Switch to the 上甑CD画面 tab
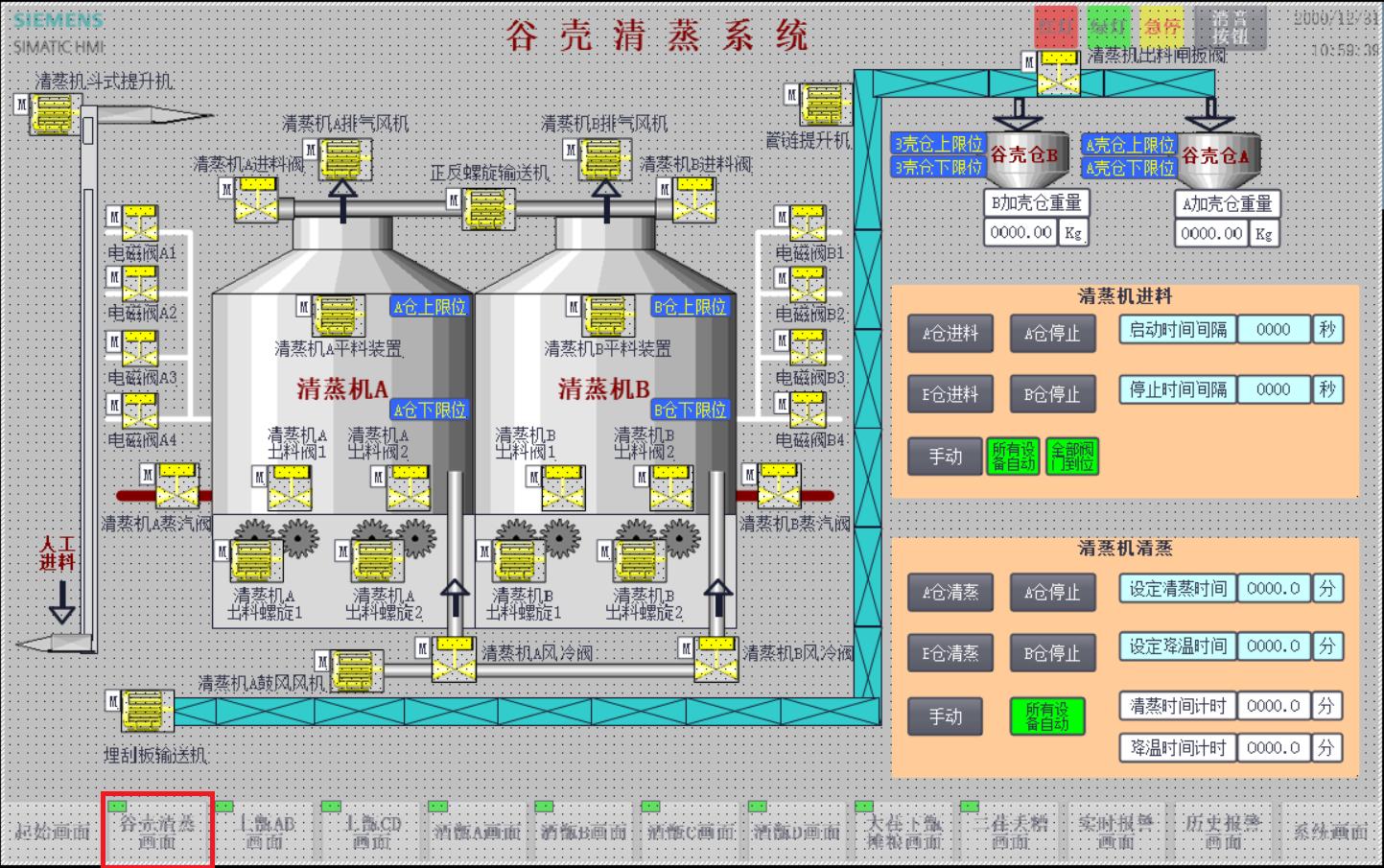The width and height of the screenshot is (1384, 868). [x=372, y=833]
